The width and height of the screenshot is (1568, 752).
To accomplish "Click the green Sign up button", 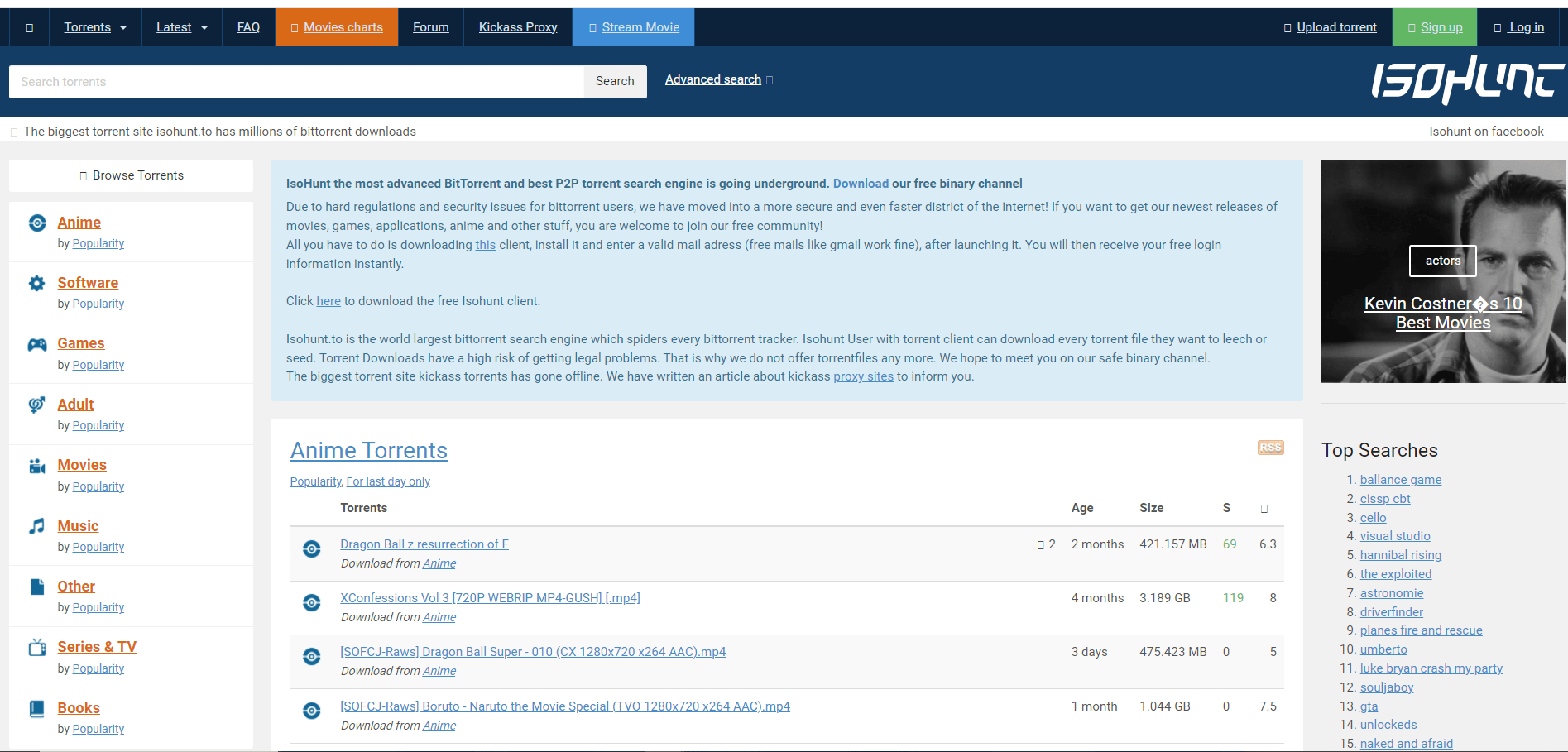I will (1435, 27).
